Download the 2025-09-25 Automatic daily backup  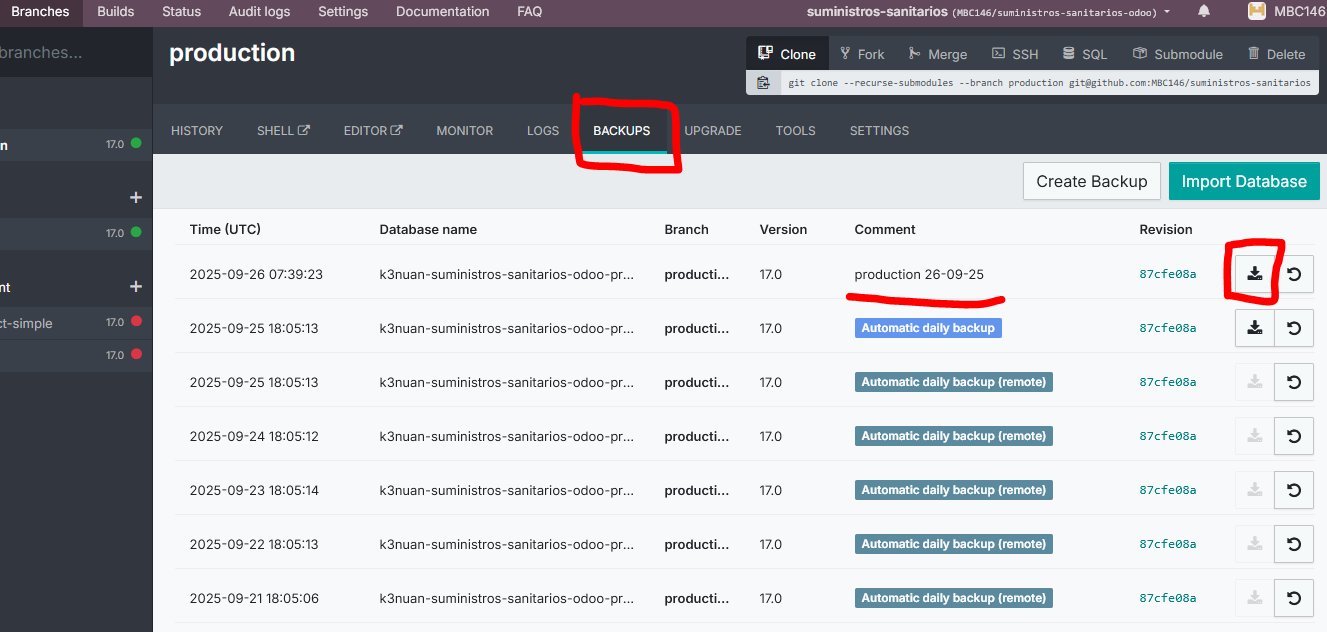click(x=1254, y=328)
